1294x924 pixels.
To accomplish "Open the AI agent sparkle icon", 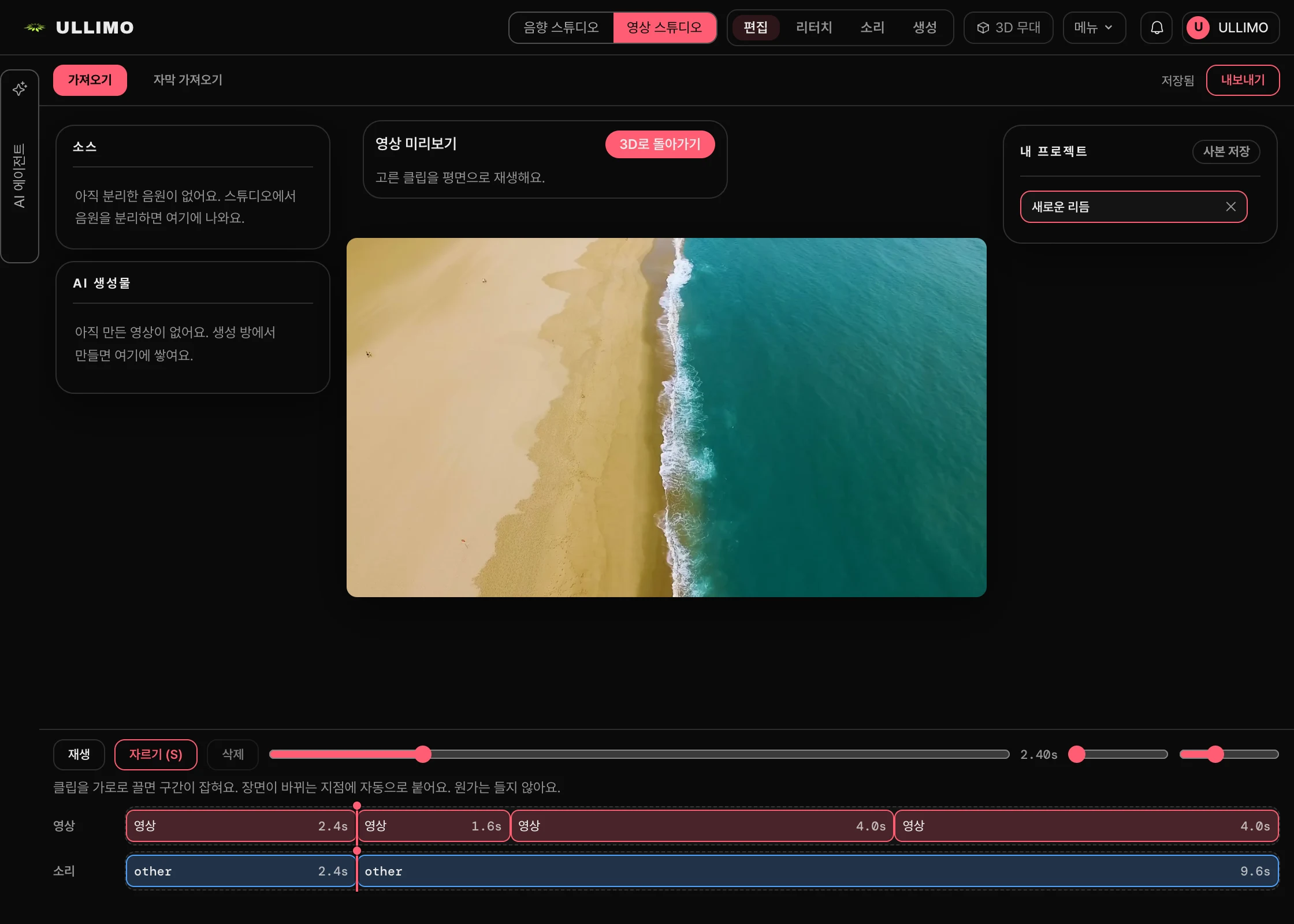I will [20, 88].
